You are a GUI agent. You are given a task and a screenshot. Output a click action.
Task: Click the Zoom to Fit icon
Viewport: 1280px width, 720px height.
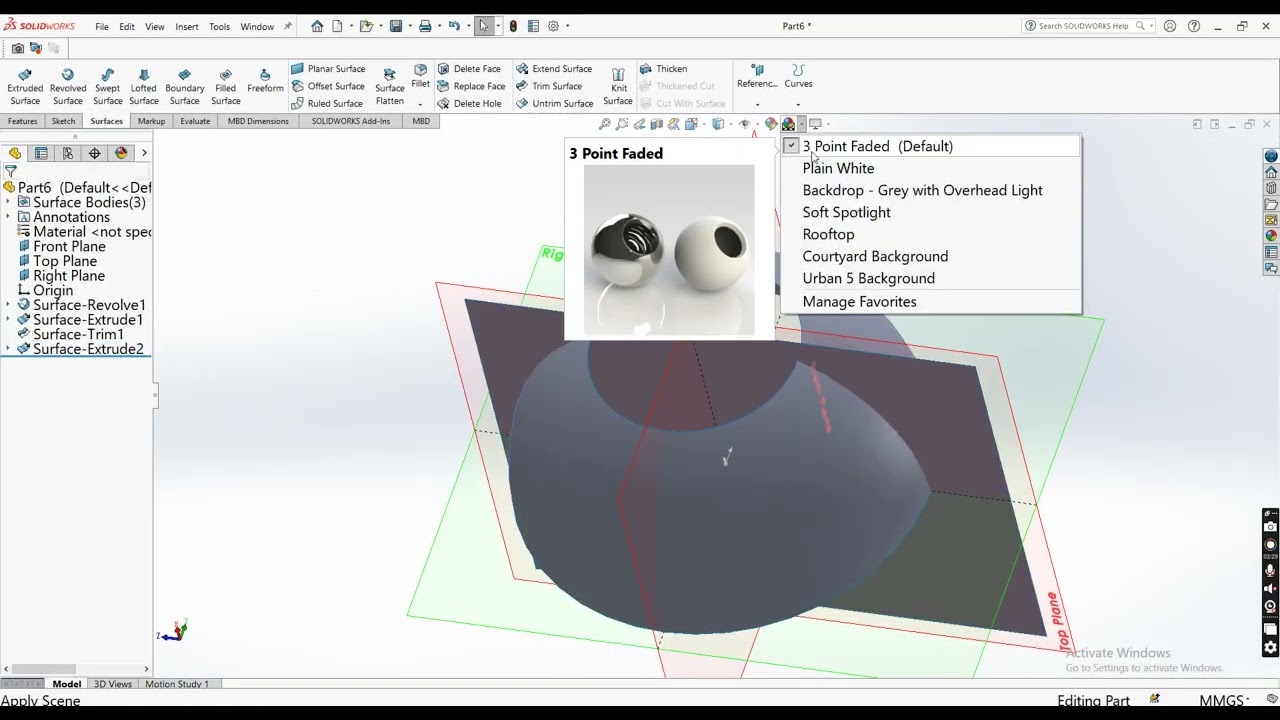(605, 125)
